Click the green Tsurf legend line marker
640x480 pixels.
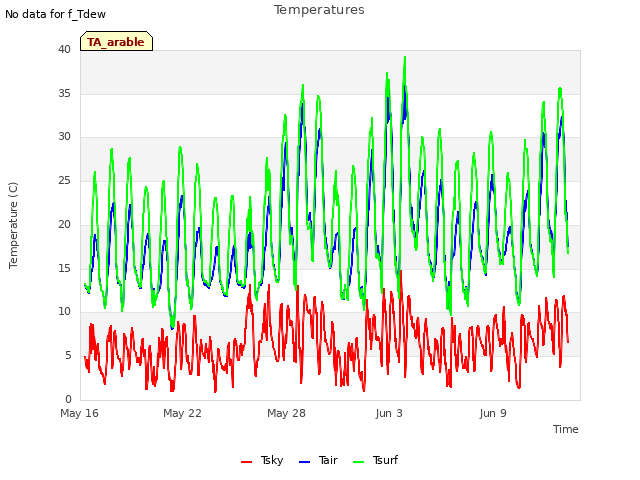point(358,462)
